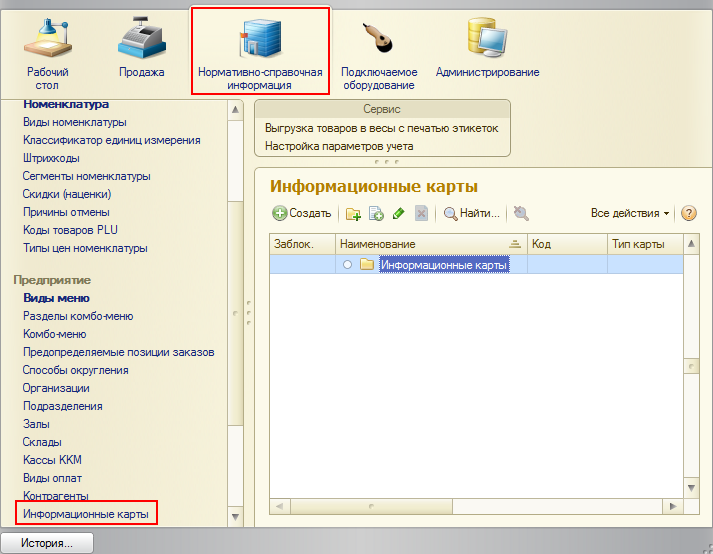Open the Рабочий стол section
This screenshot has height=554, width=713.
tap(48, 50)
